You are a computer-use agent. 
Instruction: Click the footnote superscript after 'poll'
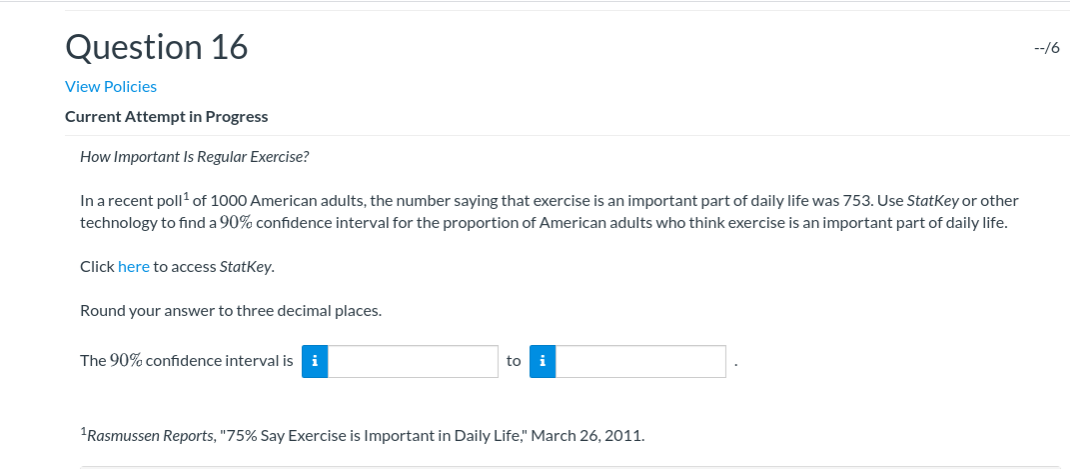(x=188, y=197)
